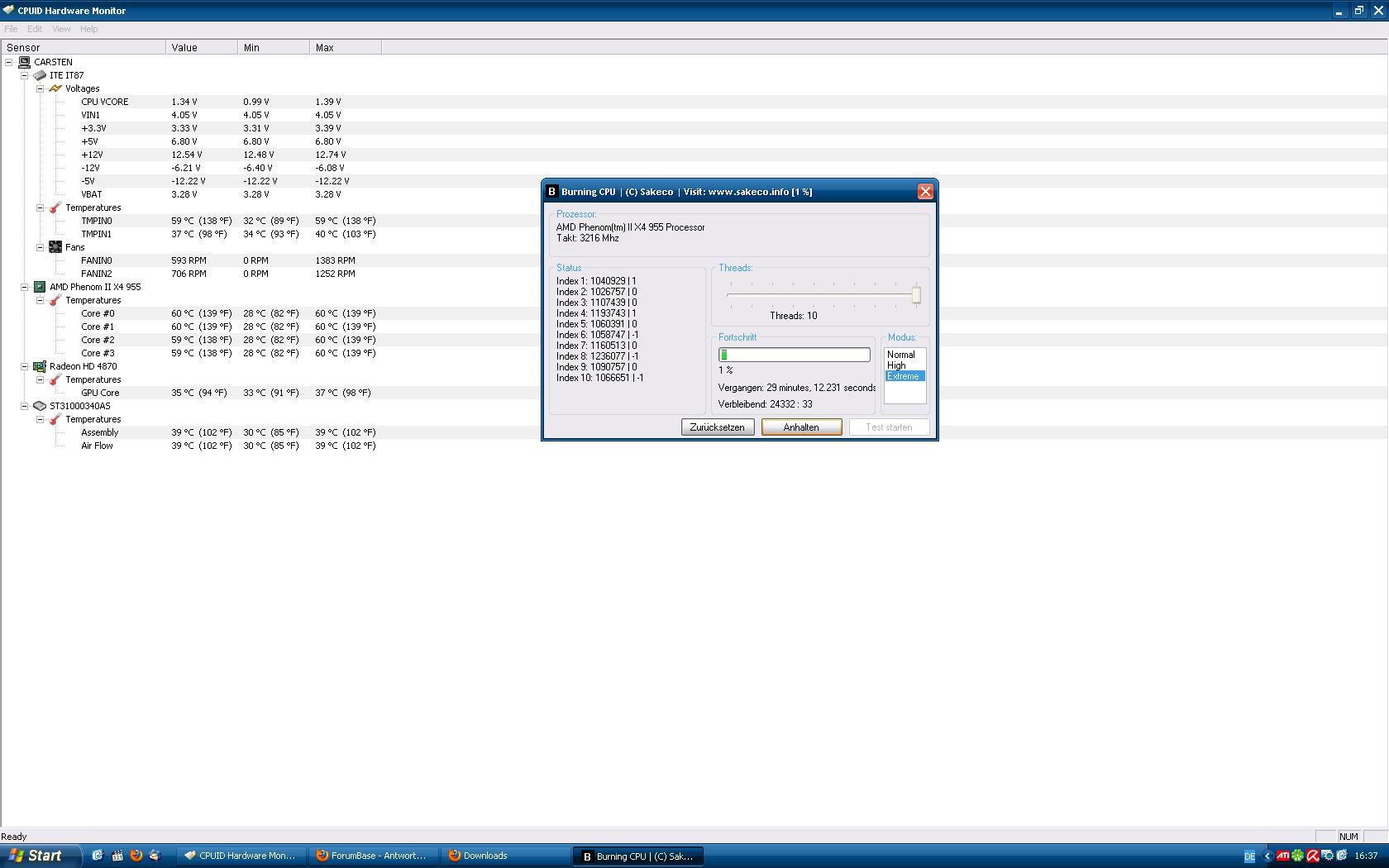Close the Burning CPU dialog
Viewport: 1389px width, 868px height.
point(925,192)
